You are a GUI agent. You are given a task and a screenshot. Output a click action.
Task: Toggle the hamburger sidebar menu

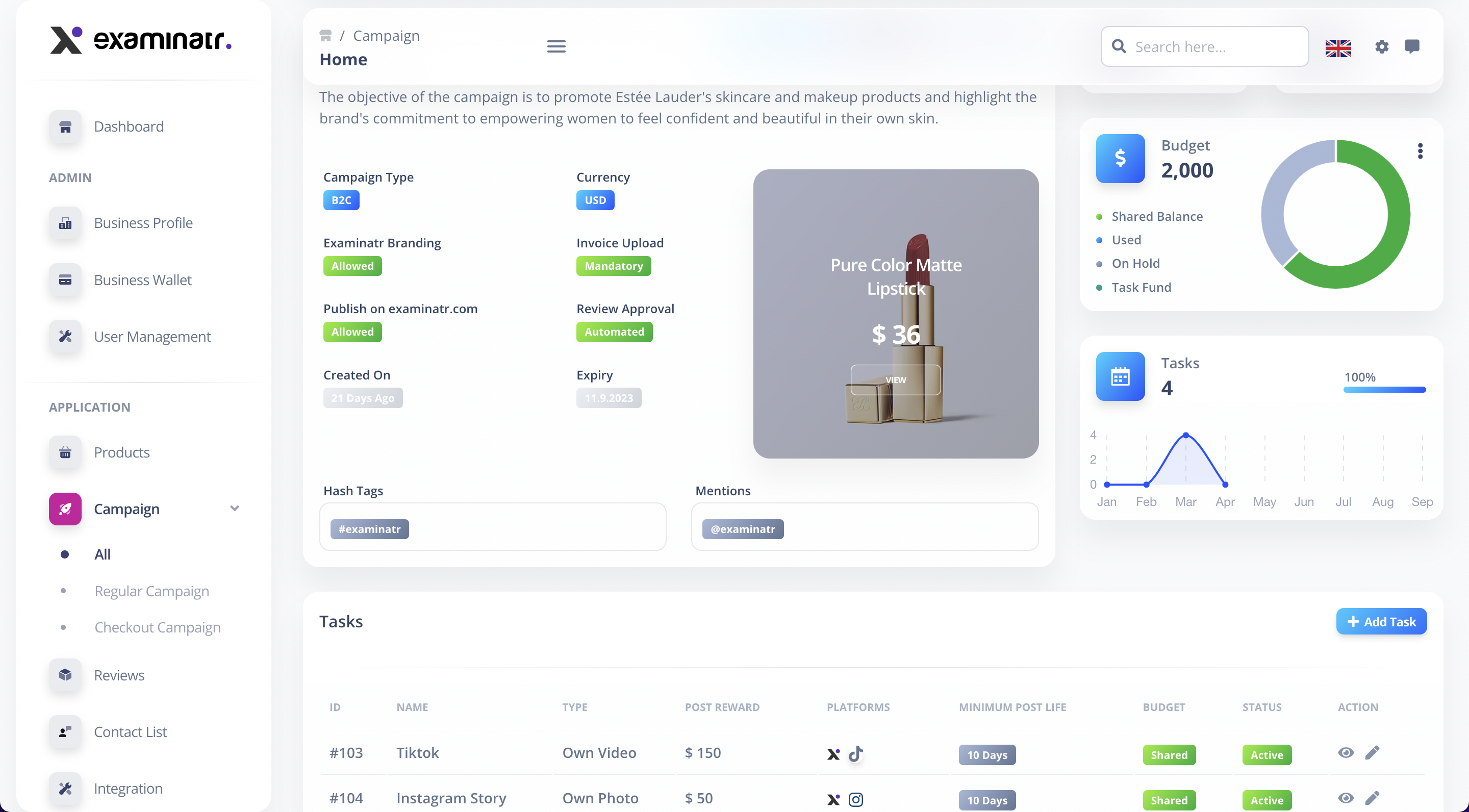(556, 46)
